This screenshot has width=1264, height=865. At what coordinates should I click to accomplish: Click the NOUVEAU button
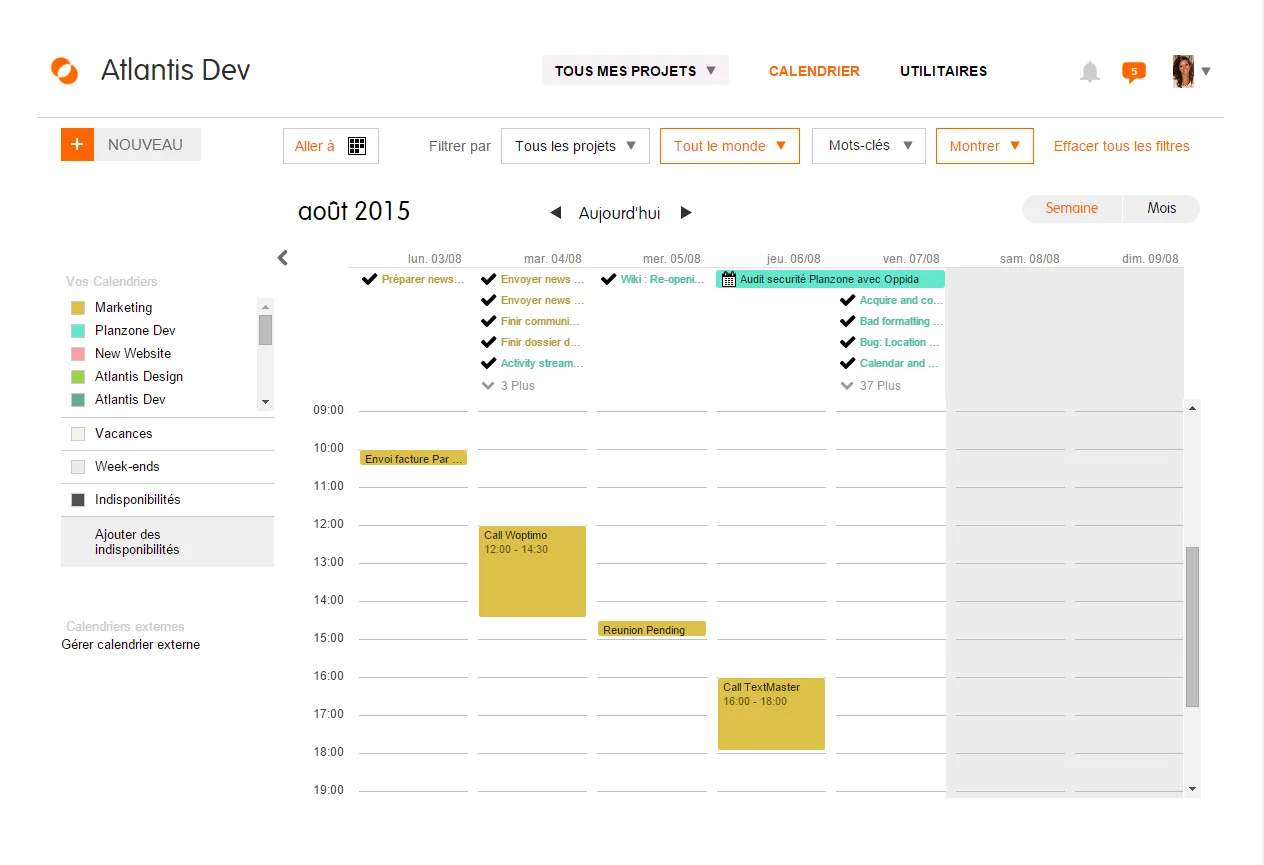pos(146,144)
